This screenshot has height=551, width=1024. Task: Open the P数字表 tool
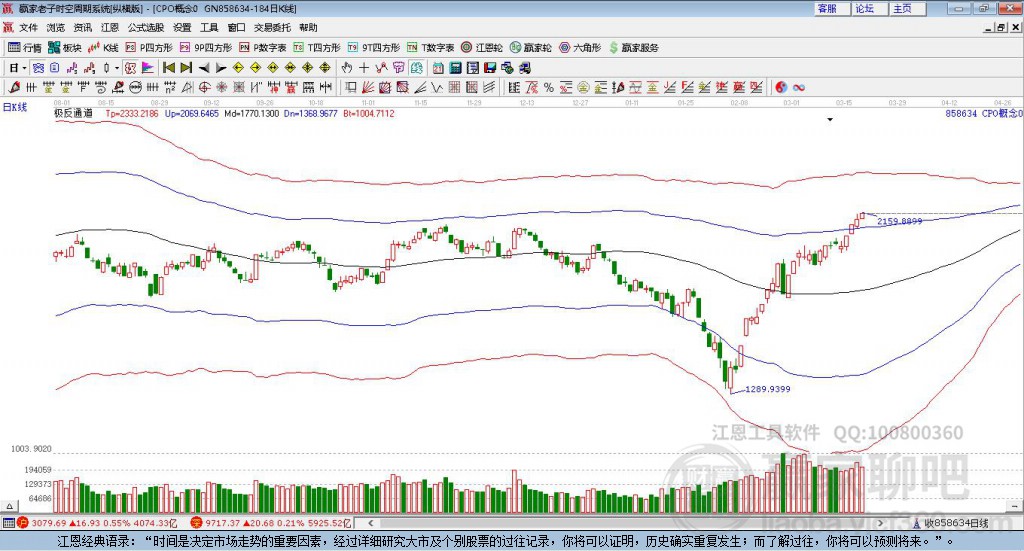click(x=263, y=48)
